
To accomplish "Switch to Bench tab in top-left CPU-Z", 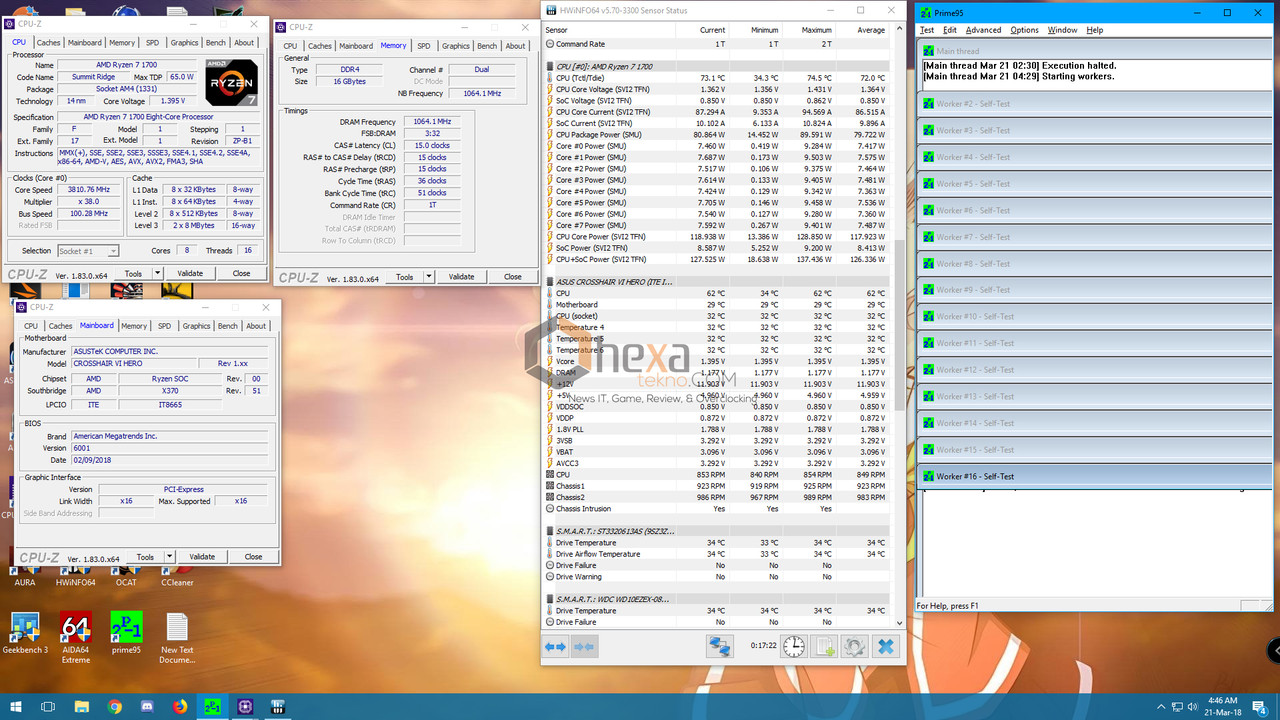I will click(215, 43).
